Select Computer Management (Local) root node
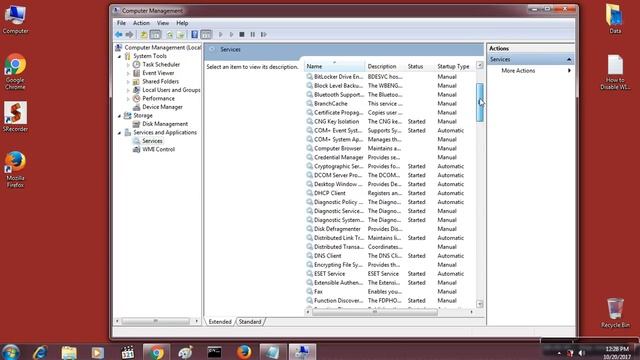The image size is (640, 360). [x=162, y=48]
